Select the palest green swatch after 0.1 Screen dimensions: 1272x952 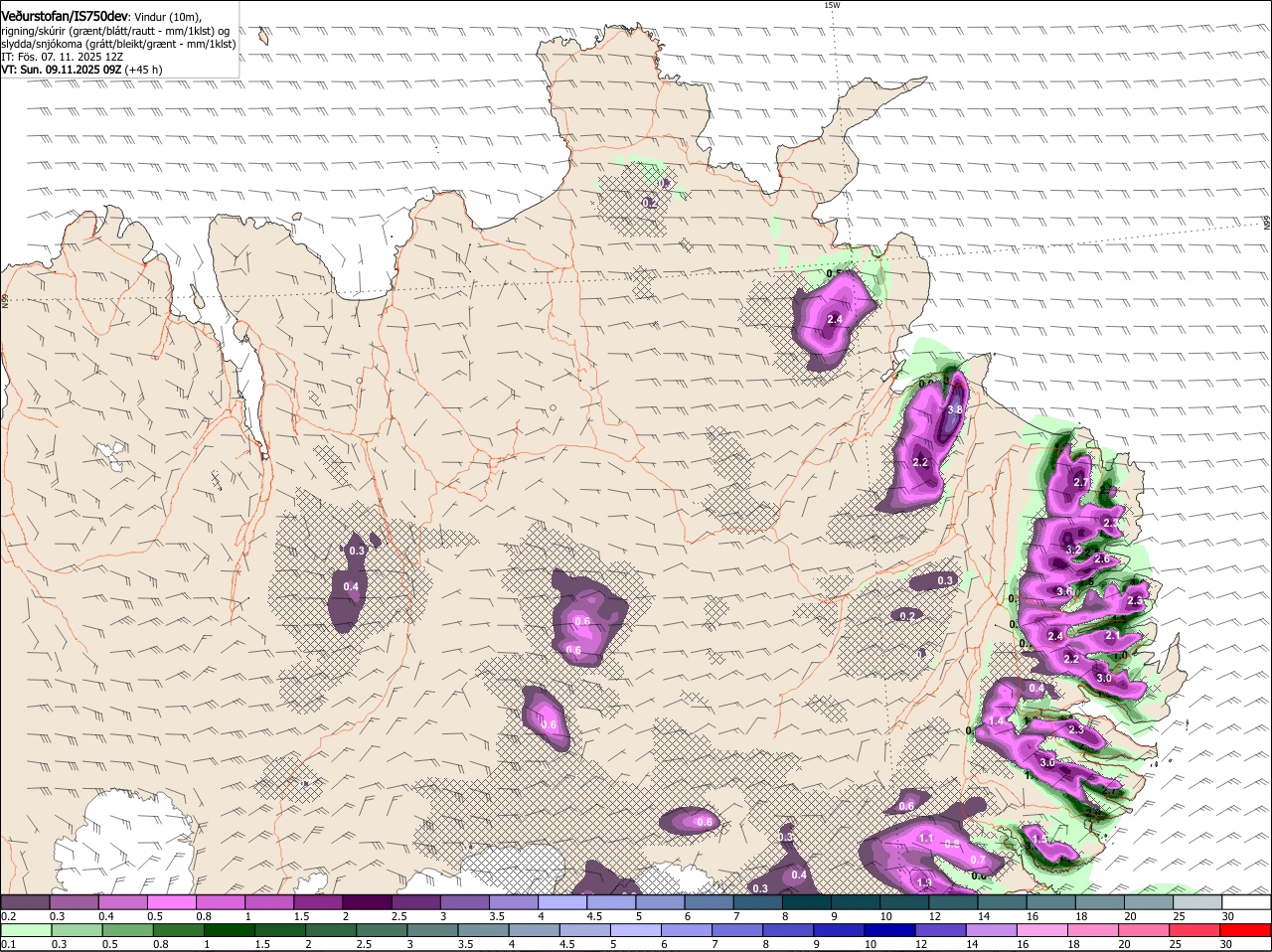pos(25,930)
